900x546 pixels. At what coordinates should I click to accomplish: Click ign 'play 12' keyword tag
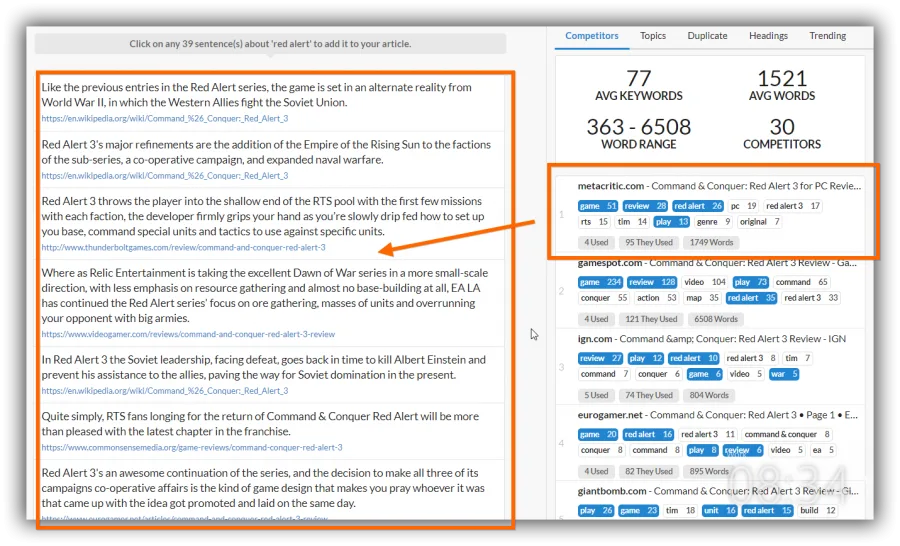646,358
